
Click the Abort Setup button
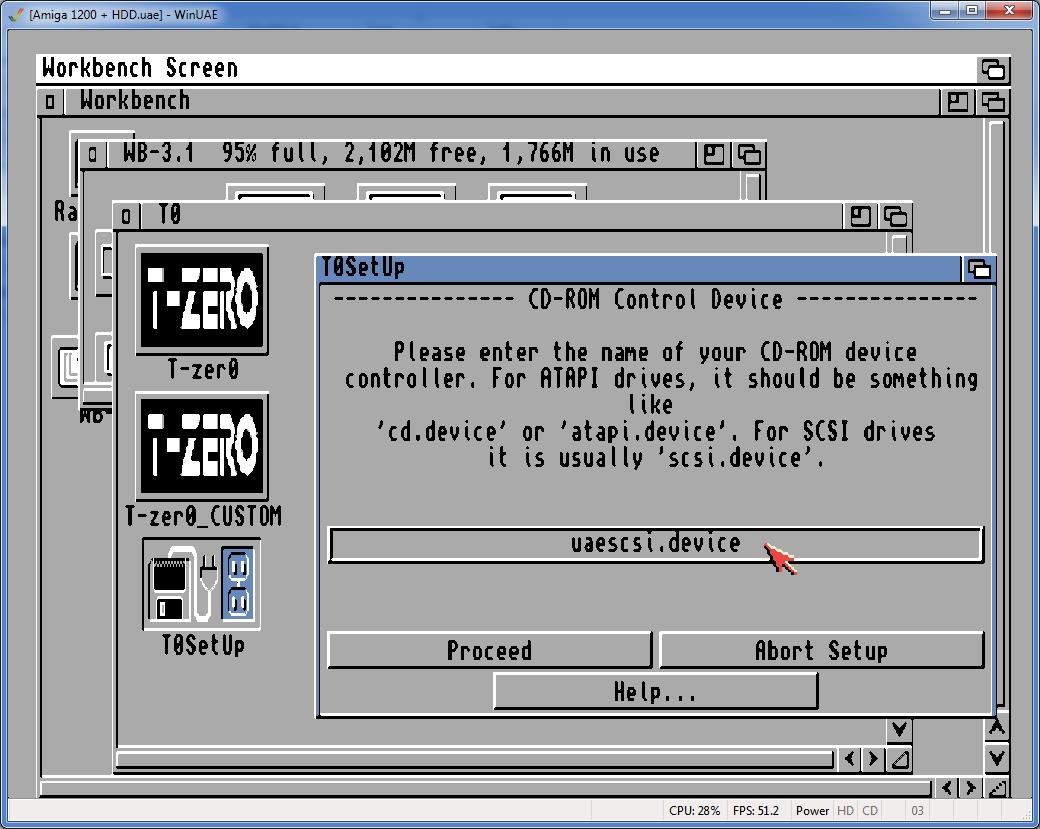(x=821, y=650)
